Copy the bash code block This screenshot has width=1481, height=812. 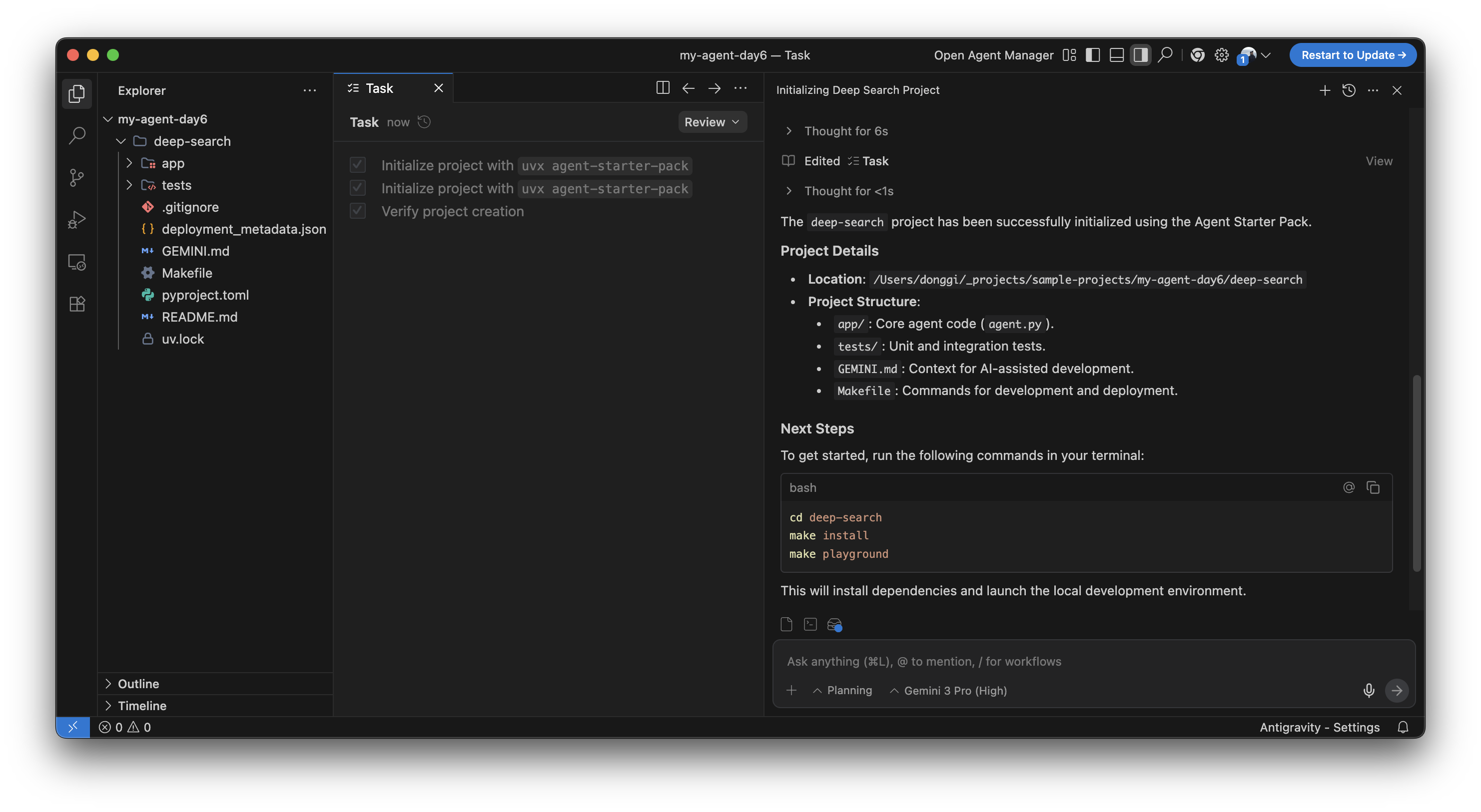click(x=1373, y=487)
